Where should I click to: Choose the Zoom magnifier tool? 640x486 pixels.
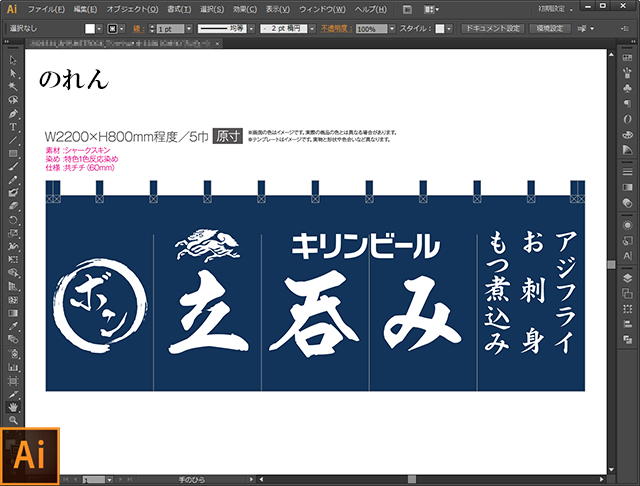(x=13, y=420)
